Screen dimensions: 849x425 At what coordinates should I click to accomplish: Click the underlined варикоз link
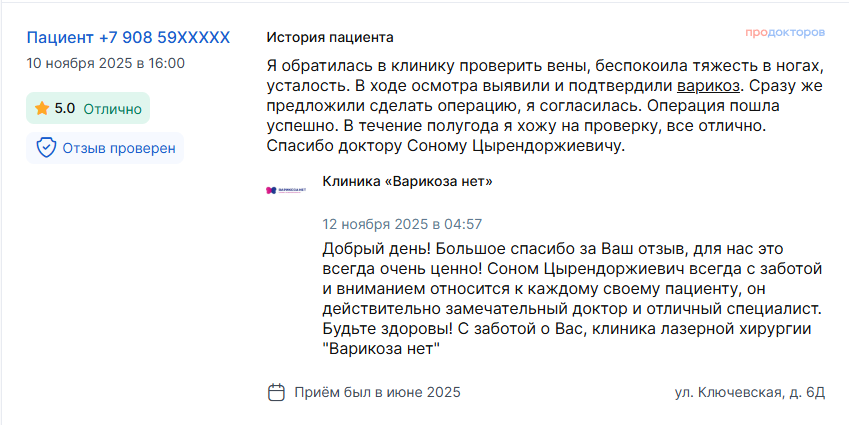pos(710,85)
